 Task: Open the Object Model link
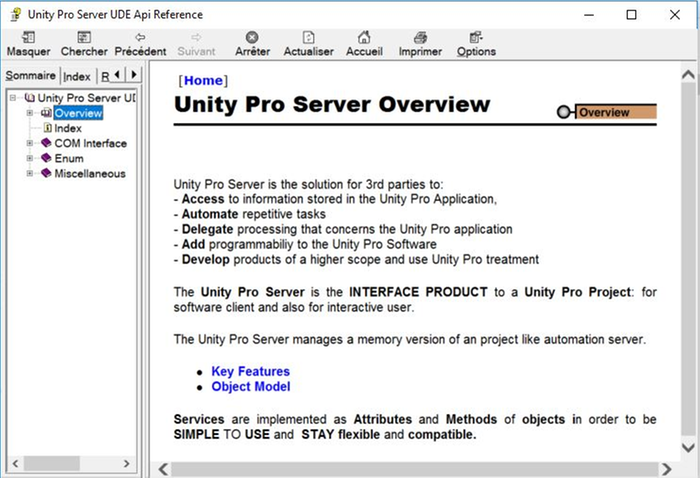[251, 387]
